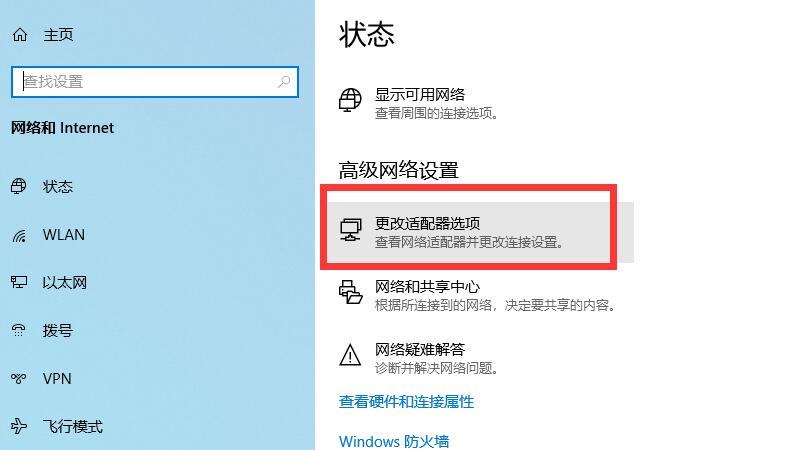This screenshot has height=450, width=800.
Task: Click the WLAN wifi signal icon
Action: pyautogui.click(x=19, y=235)
